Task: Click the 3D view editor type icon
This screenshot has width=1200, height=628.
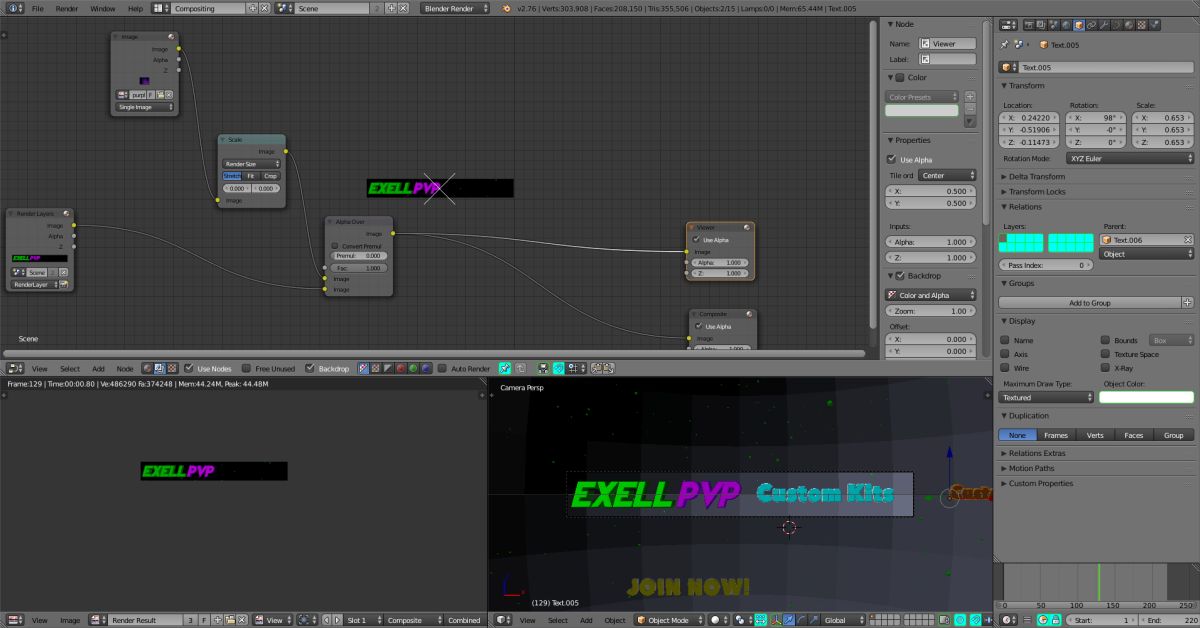Action: pos(503,620)
